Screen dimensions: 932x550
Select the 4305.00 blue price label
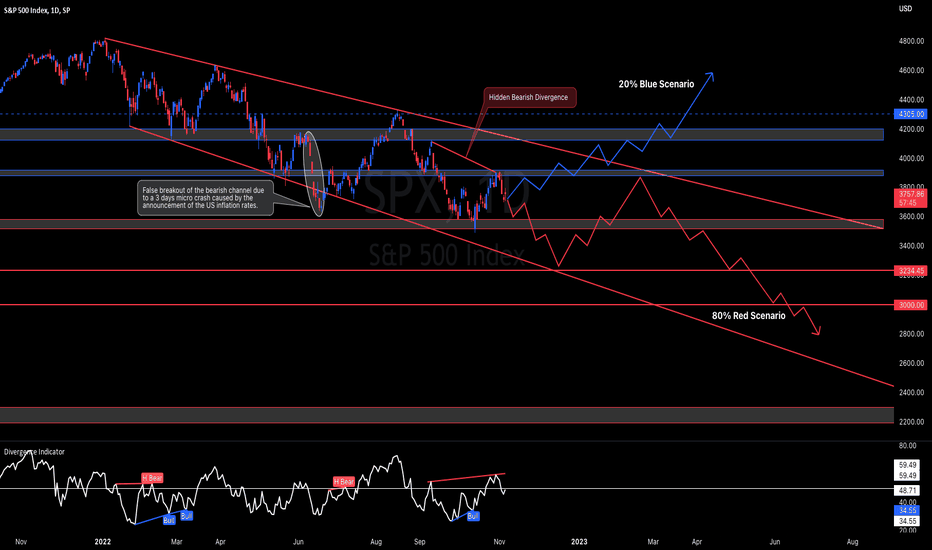911,114
